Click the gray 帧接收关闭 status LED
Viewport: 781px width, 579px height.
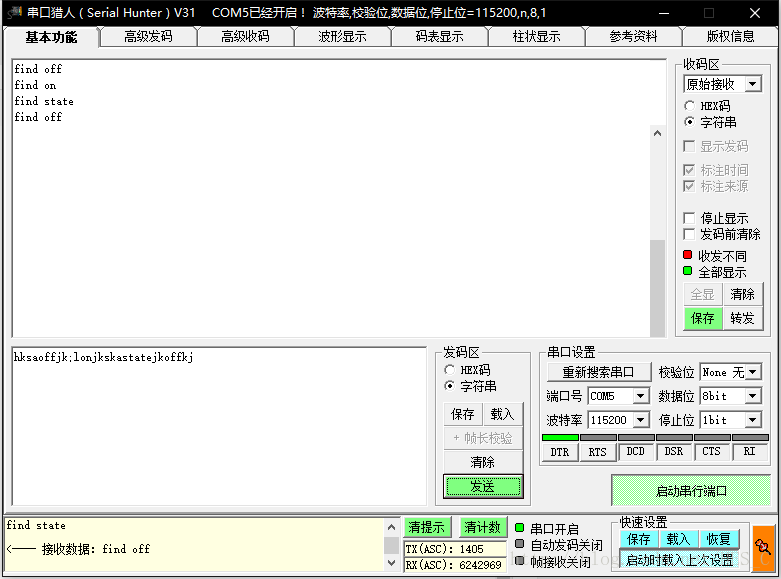click(x=519, y=561)
